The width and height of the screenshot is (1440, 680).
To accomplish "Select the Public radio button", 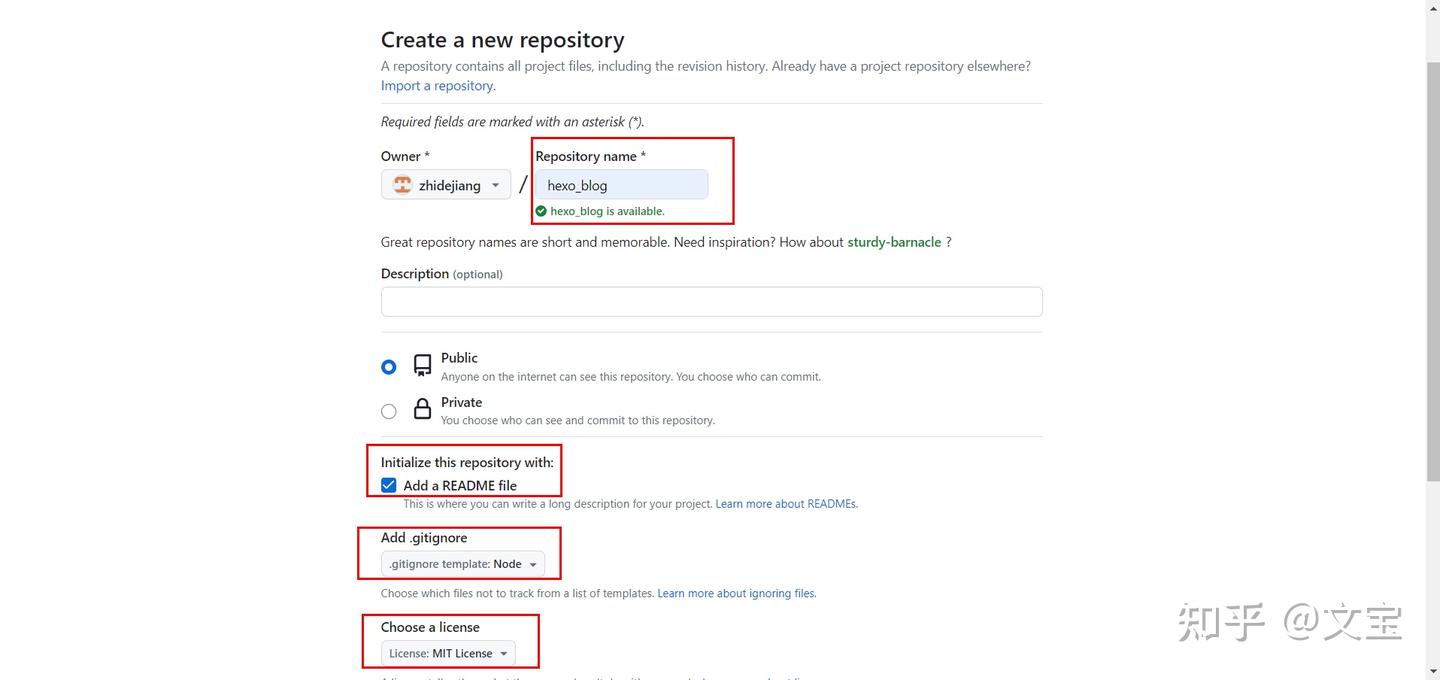I will (x=389, y=367).
